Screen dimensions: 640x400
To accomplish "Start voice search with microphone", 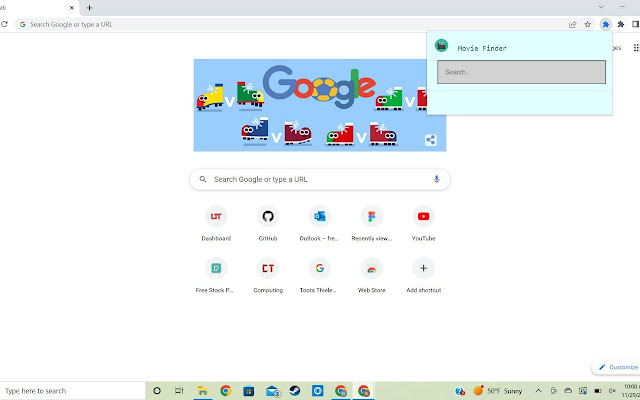I will pos(436,179).
